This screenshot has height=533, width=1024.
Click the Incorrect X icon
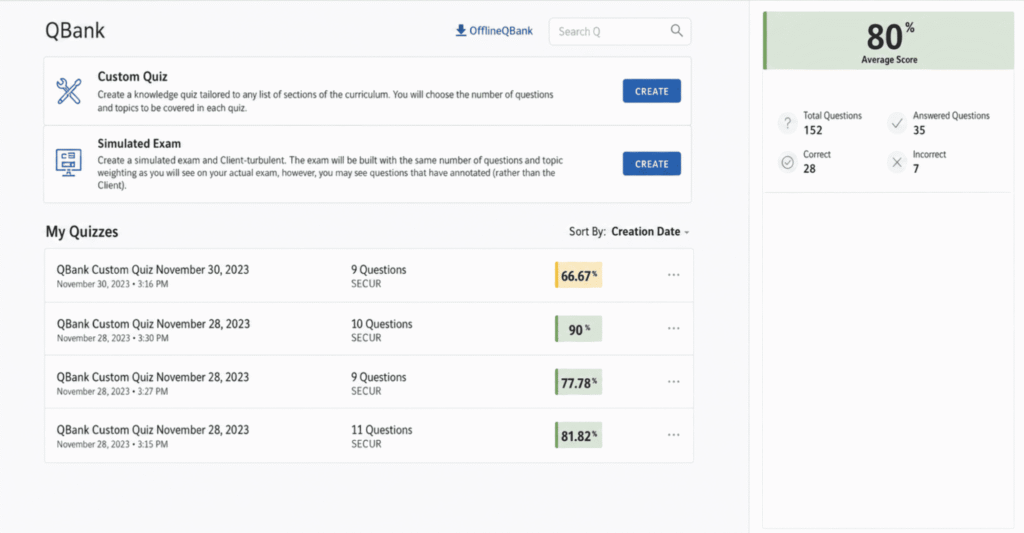tap(897, 162)
